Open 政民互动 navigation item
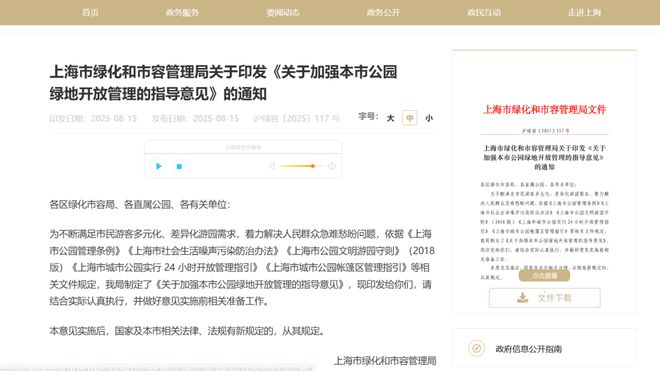This screenshot has height=371, width=660. pyautogui.click(x=484, y=12)
